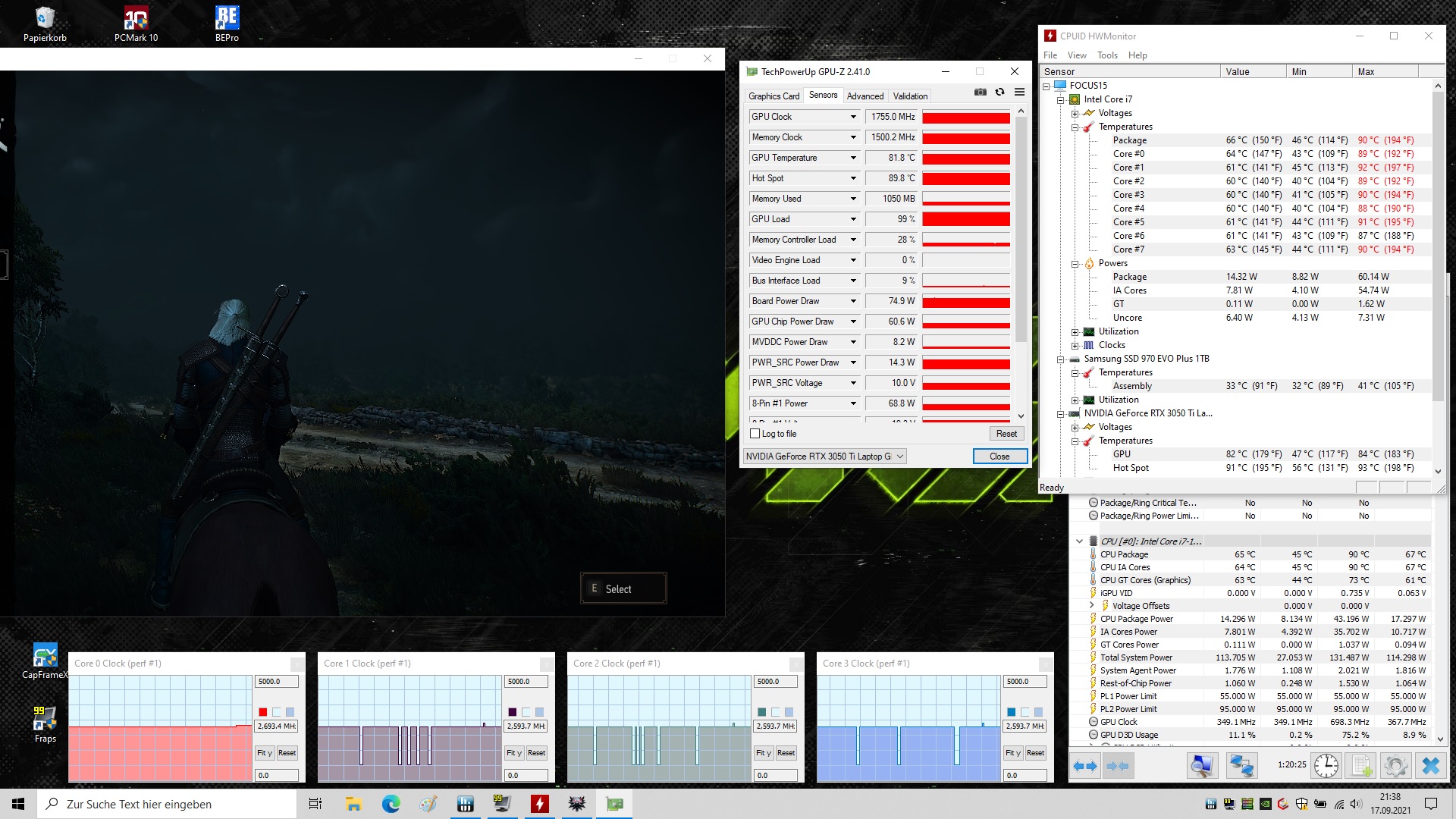Open GPU selection combo box in GPU-Z
The image size is (1456, 819).
point(825,457)
